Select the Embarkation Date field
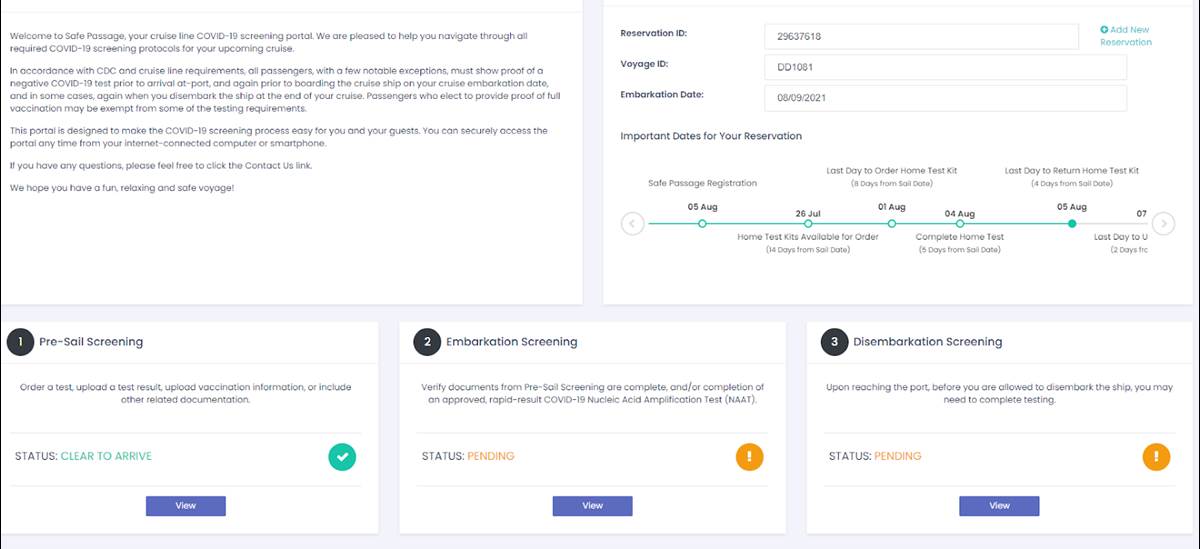The height and width of the screenshot is (549, 1200). (945, 99)
